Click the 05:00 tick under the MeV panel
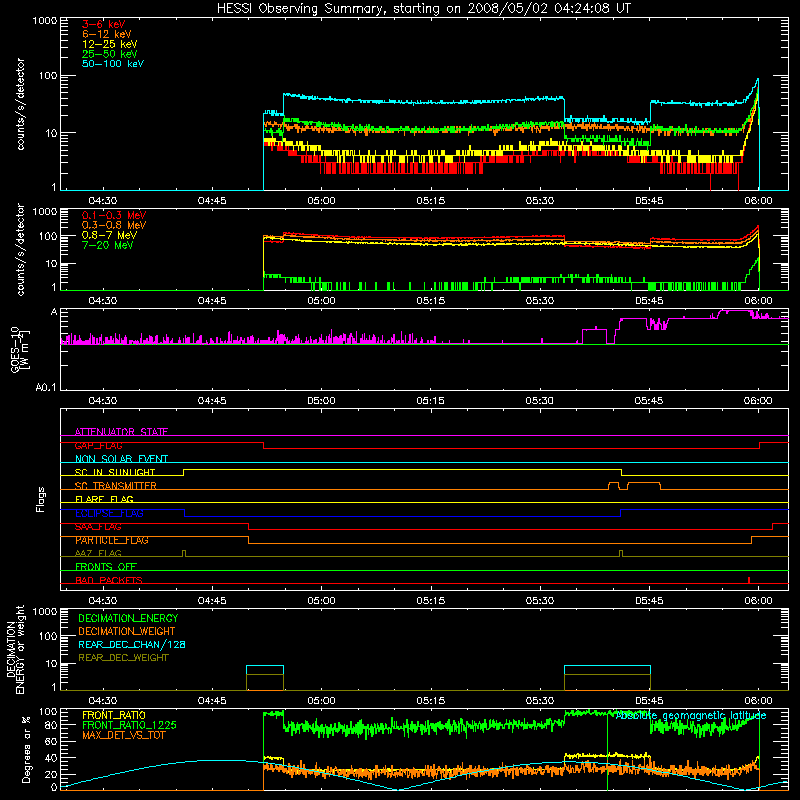 321,301
